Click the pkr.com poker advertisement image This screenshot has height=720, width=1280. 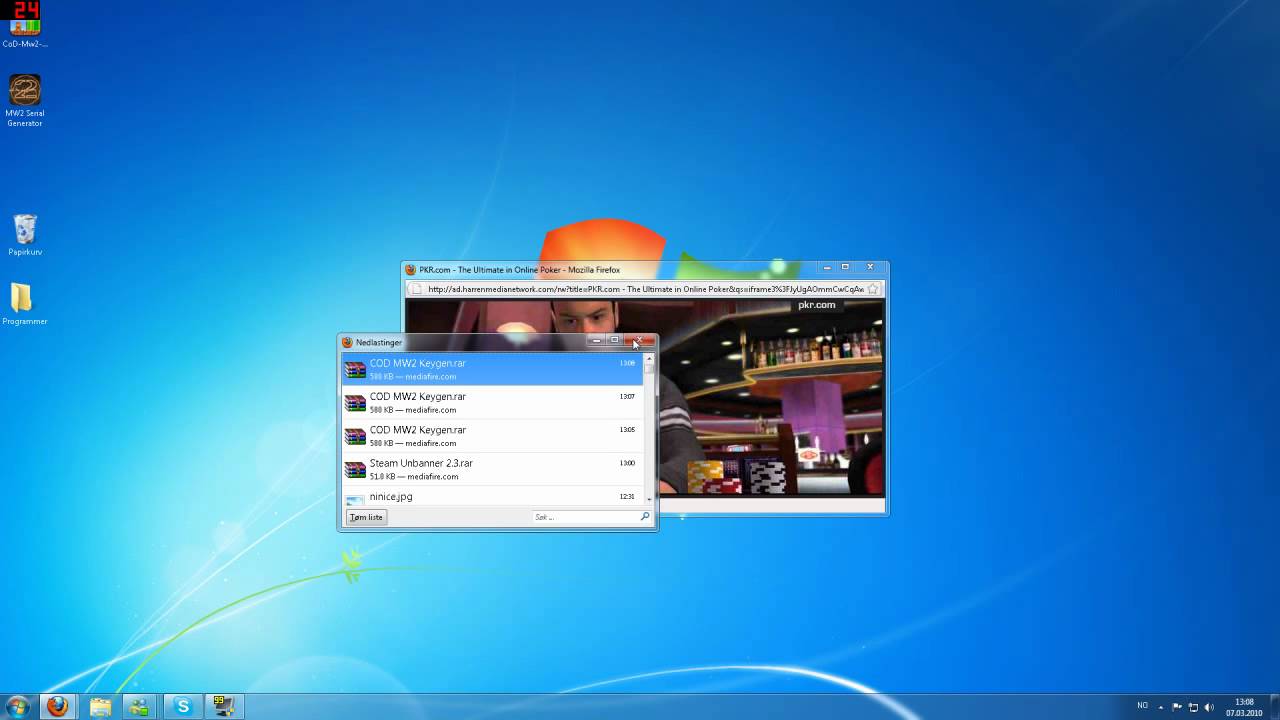click(x=645, y=397)
